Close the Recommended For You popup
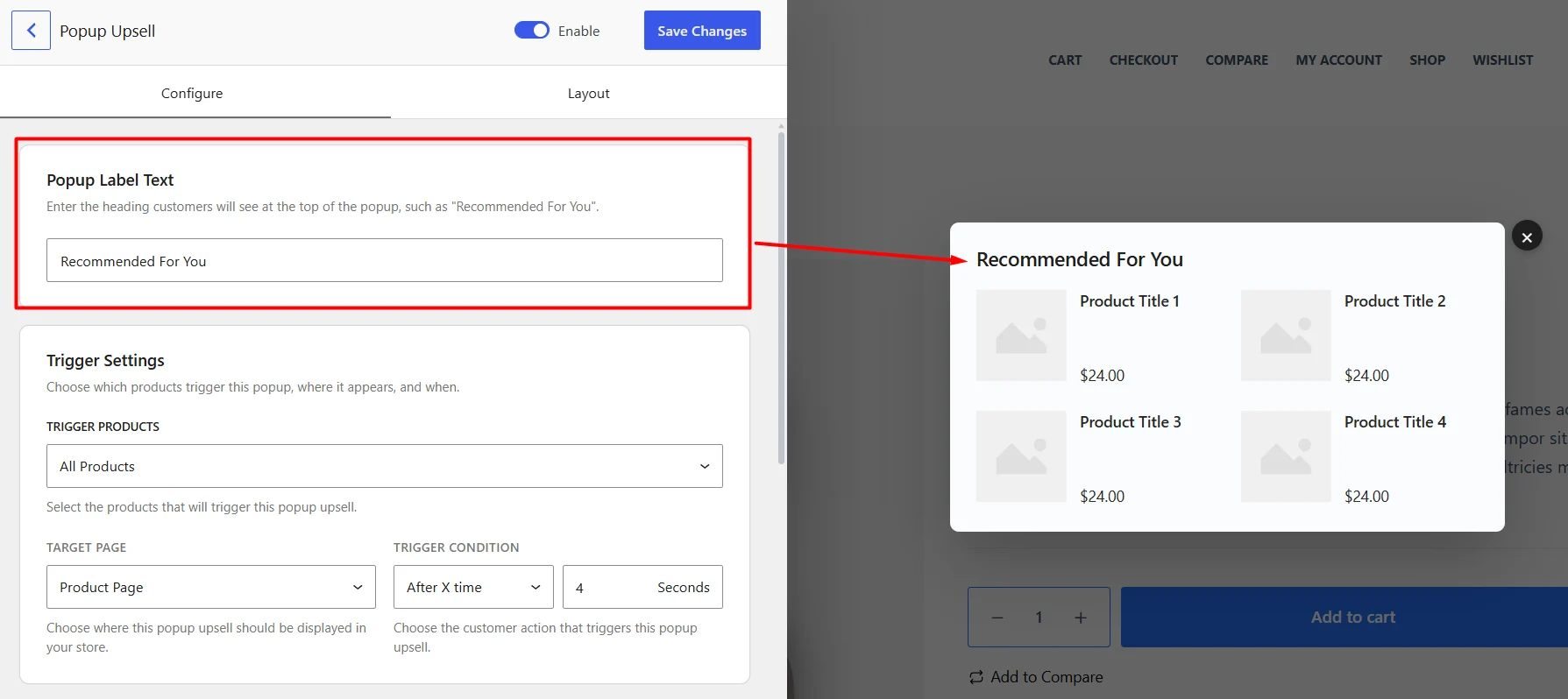Viewport: 1568px width, 699px height. [x=1527, y=237]
